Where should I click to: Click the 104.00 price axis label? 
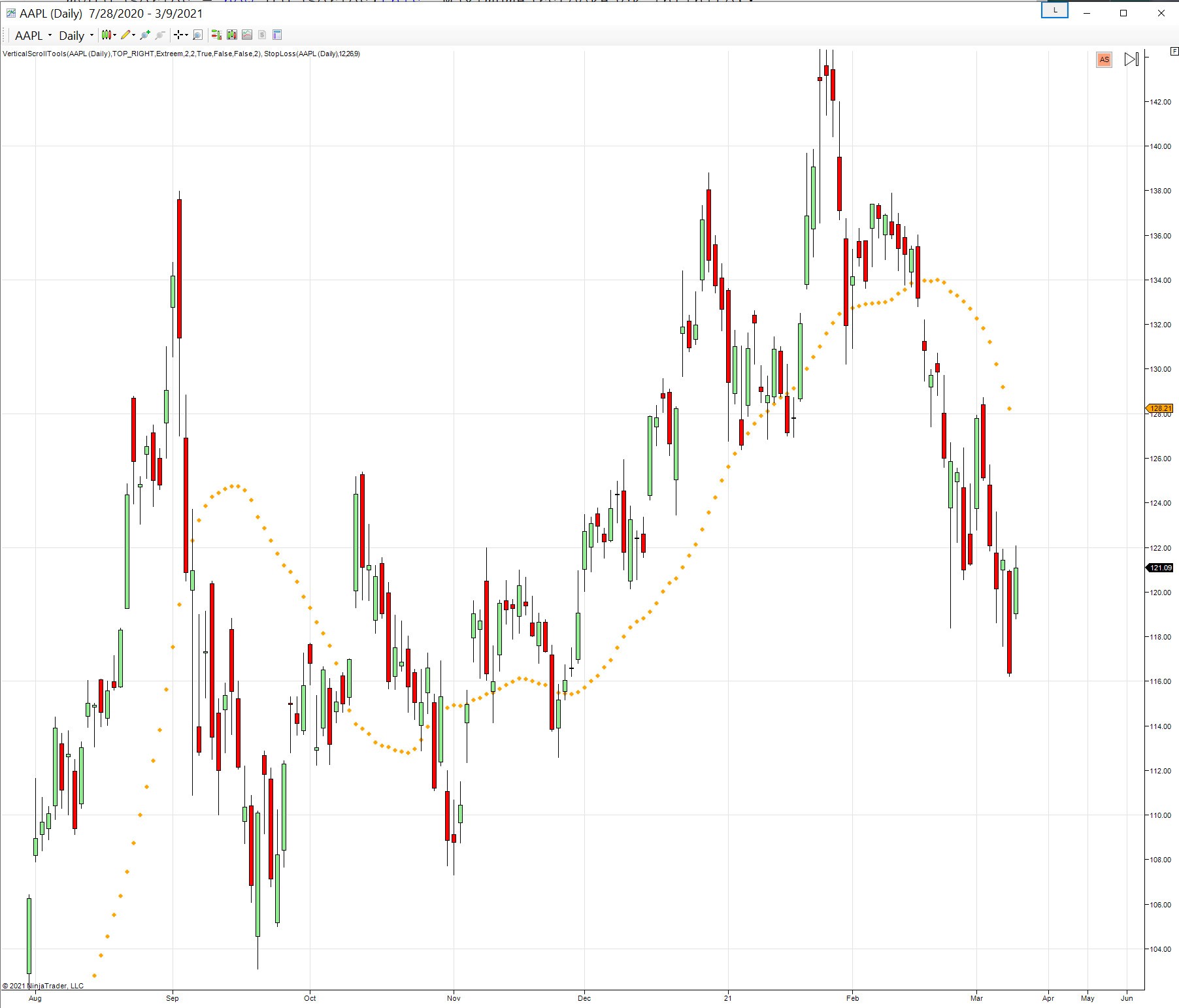click(x=1161, y=949)
